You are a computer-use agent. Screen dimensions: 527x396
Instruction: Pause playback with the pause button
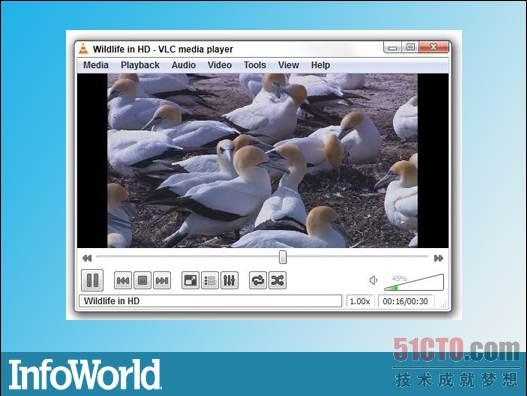point(92,280)
